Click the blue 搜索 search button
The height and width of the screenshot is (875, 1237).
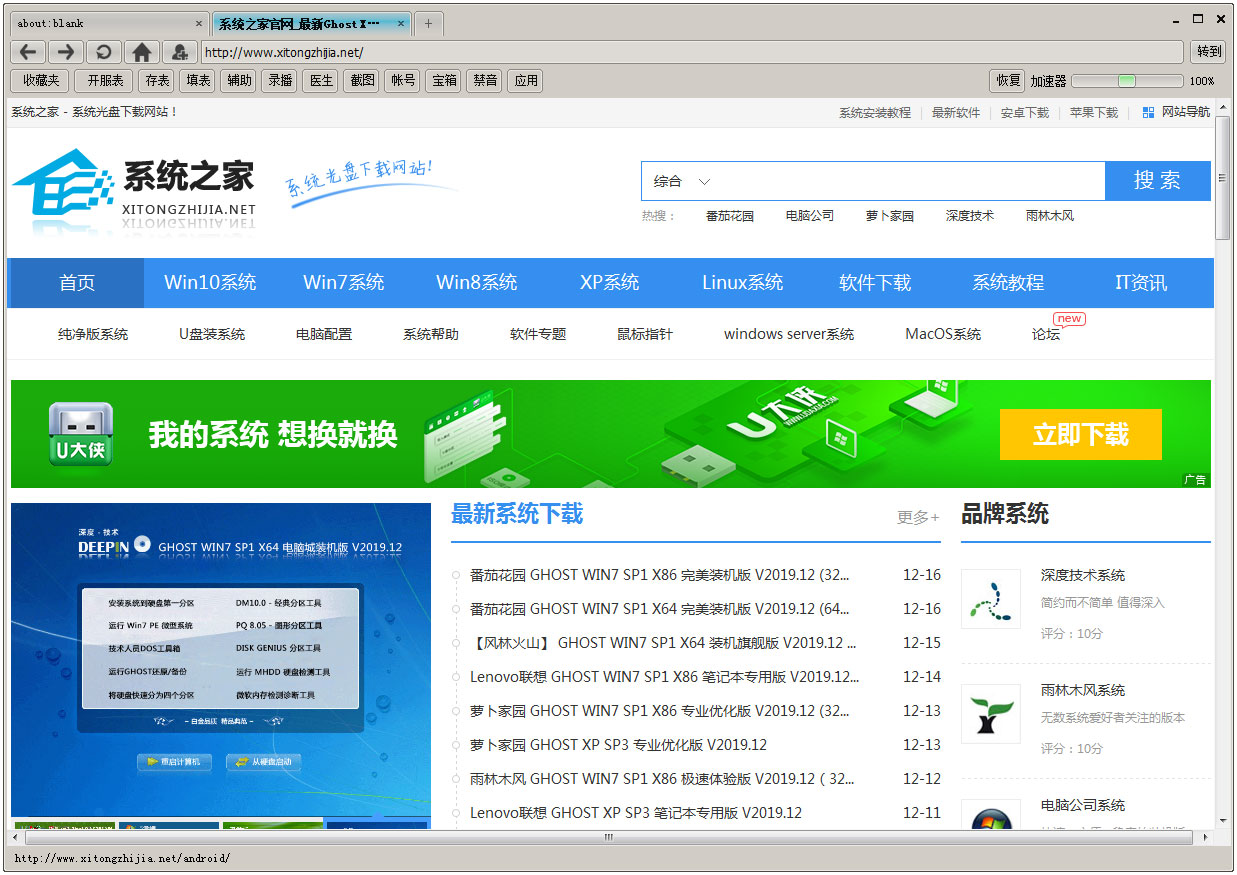pos(1157,181)
